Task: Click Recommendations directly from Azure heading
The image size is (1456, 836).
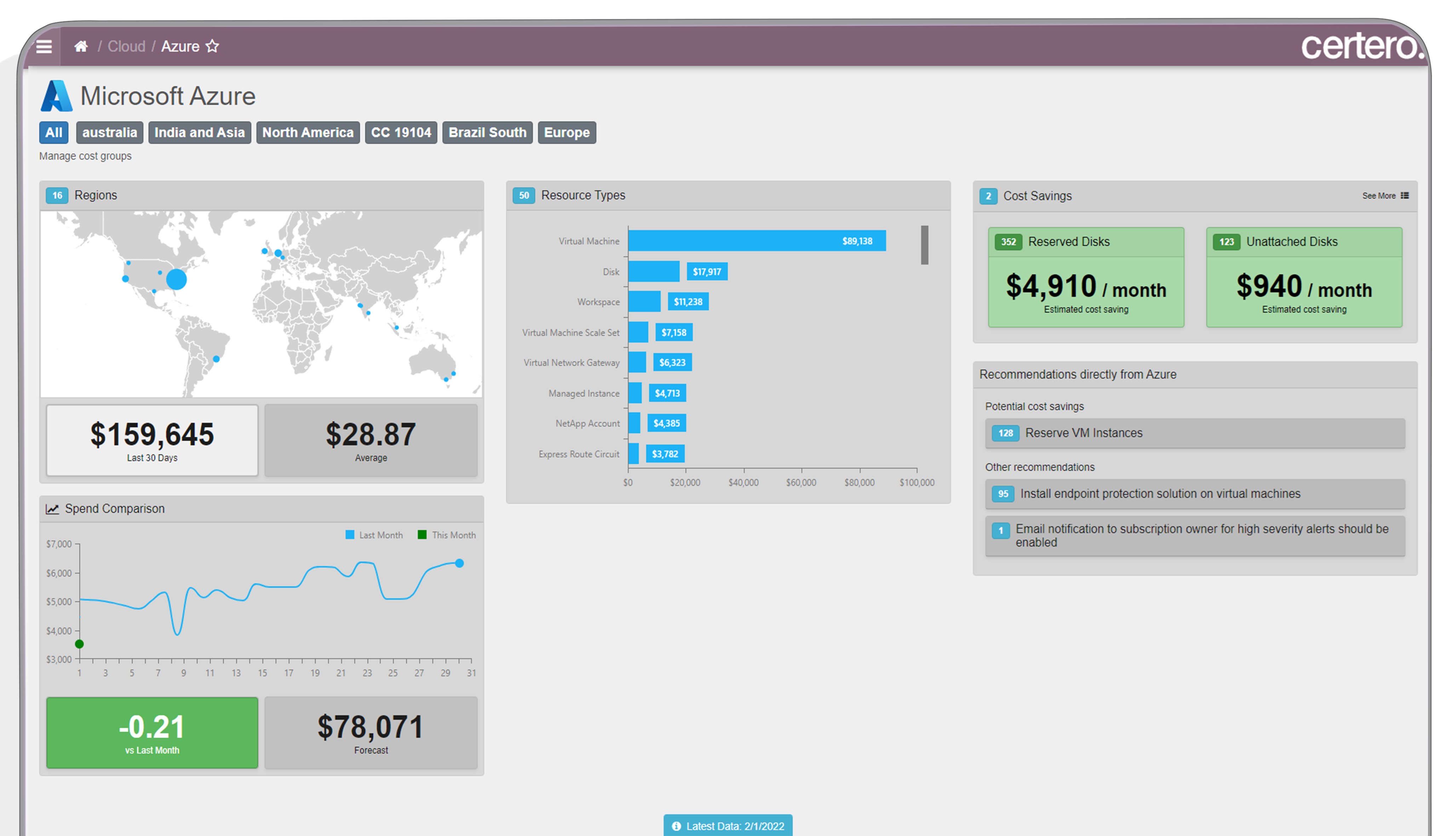Action: pos(1078,374)
